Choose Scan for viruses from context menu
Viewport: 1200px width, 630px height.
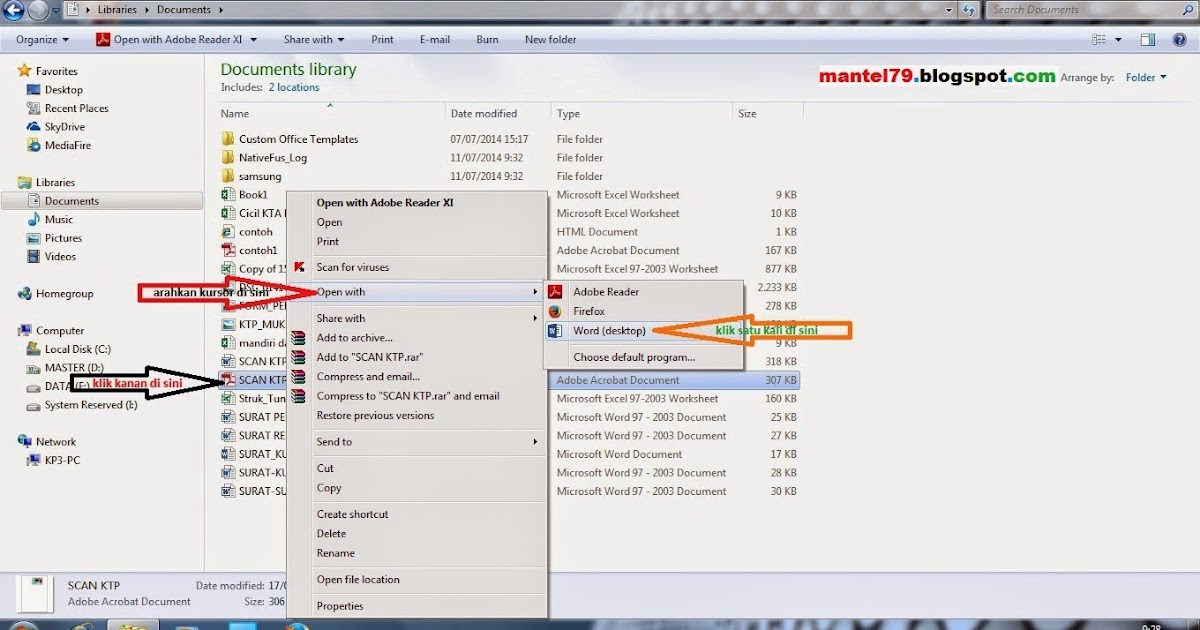click(353, 267)
